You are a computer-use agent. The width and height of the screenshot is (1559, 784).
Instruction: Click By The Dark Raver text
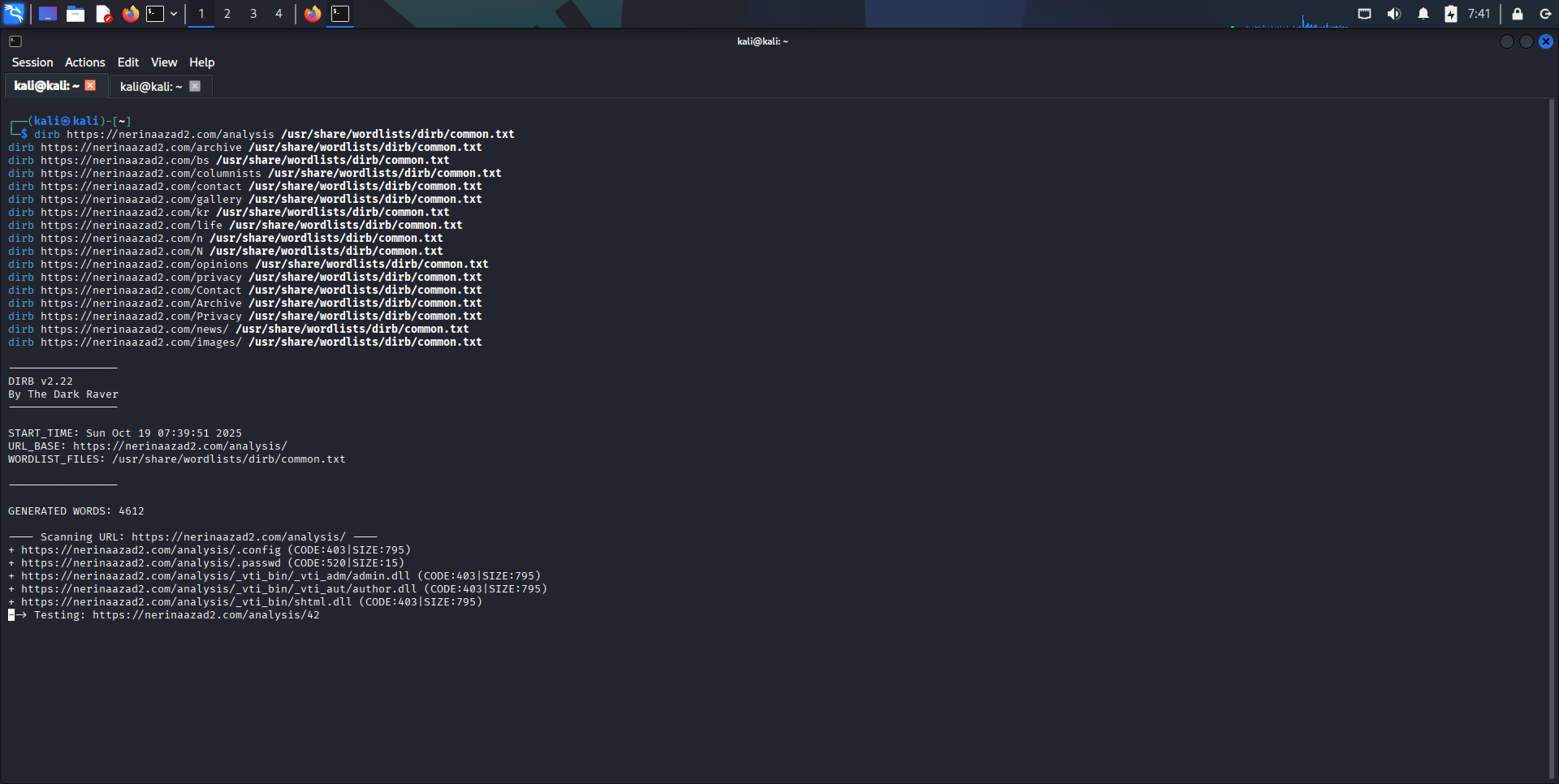pos(63,394)
